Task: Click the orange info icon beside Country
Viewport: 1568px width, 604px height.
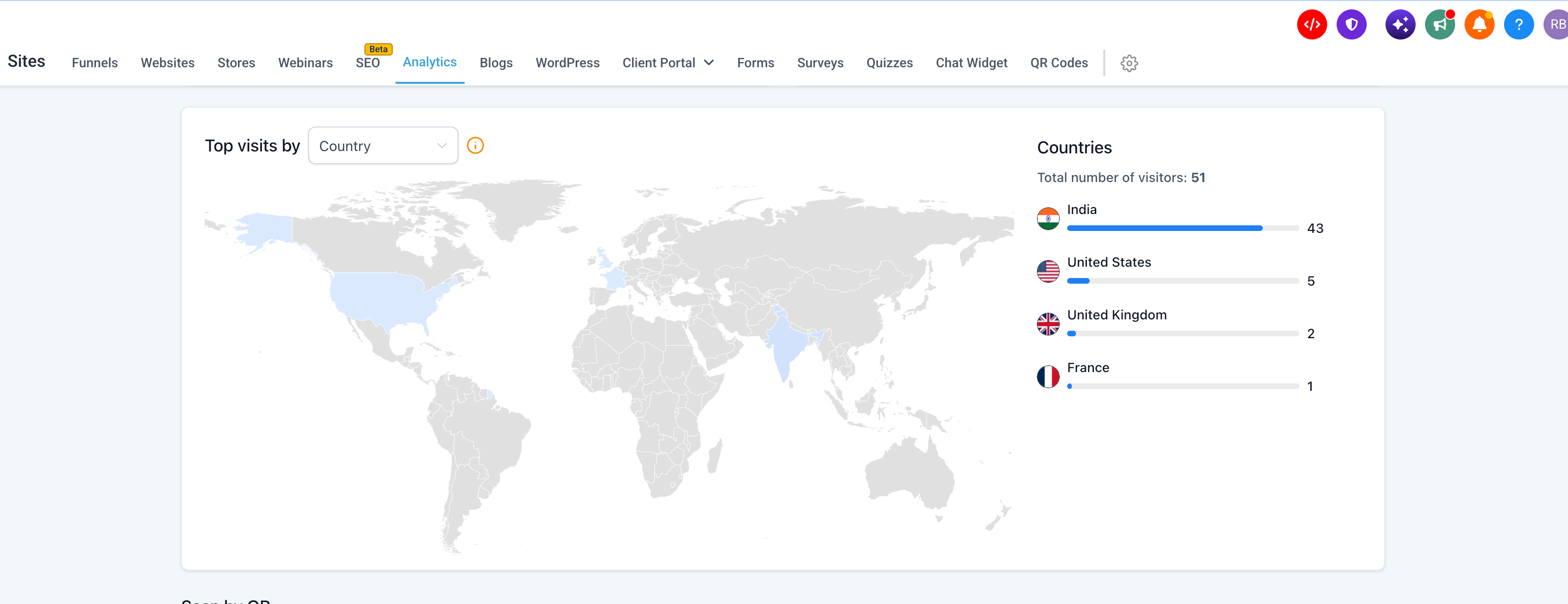Action: [475, 145]
